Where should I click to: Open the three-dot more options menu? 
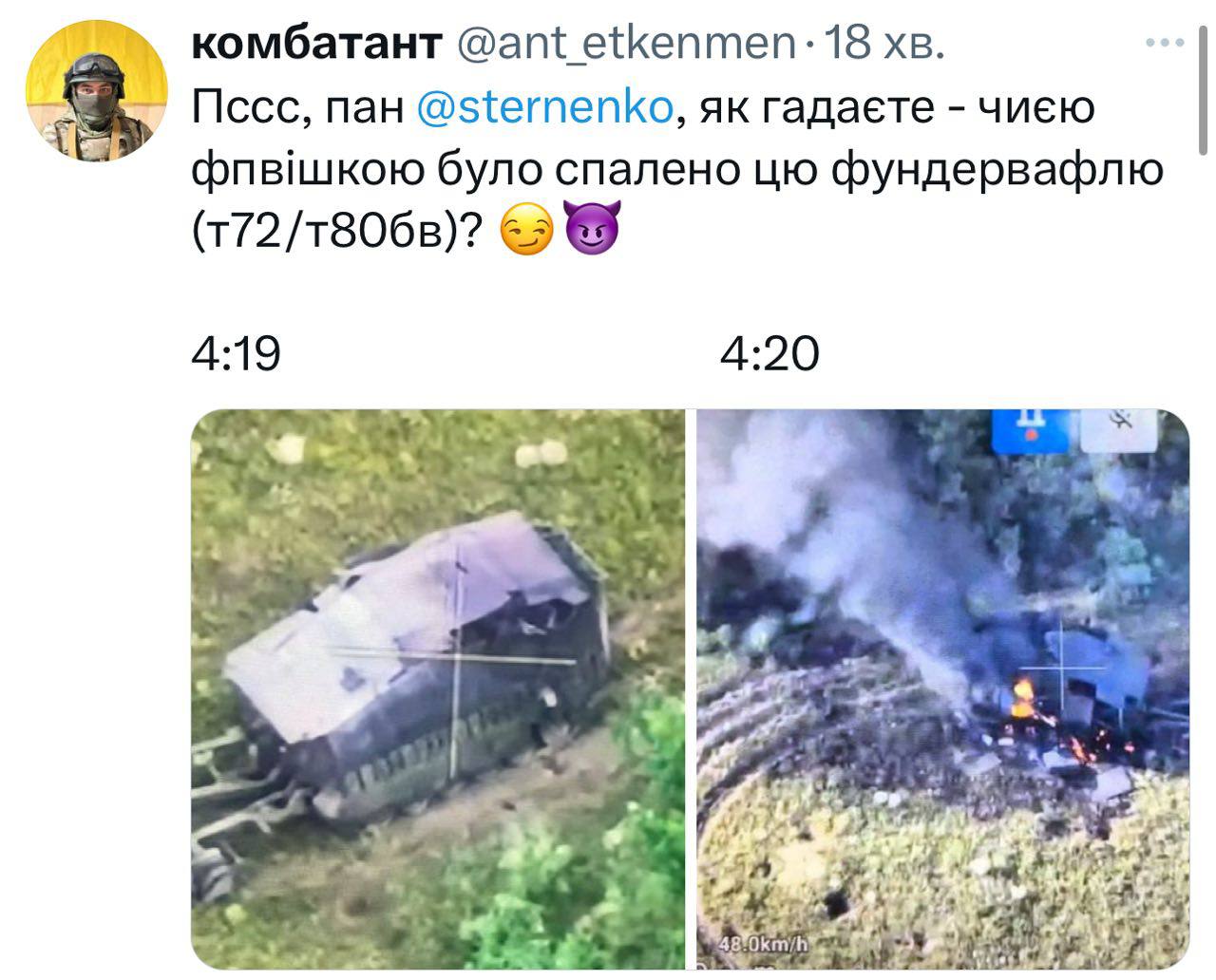tap(1165, 43)
